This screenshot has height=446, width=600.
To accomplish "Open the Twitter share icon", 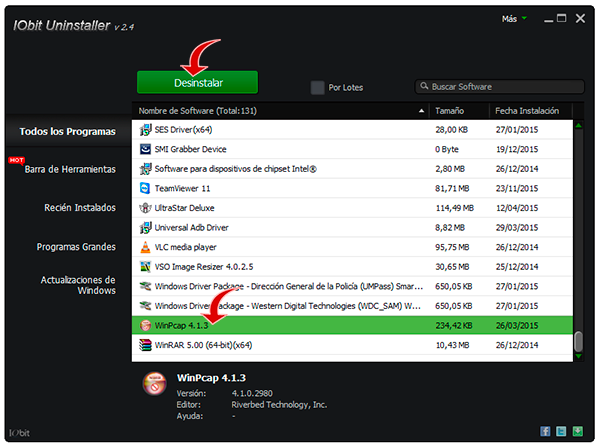I will pos(561,431).
